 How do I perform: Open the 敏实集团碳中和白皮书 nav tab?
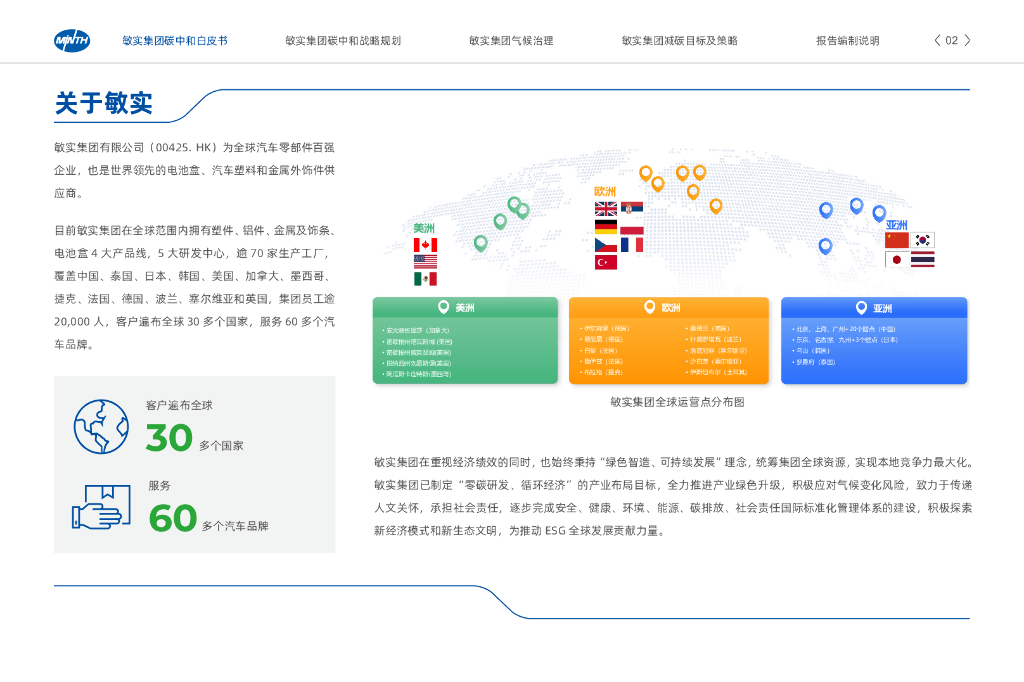(x=175, y=41)
